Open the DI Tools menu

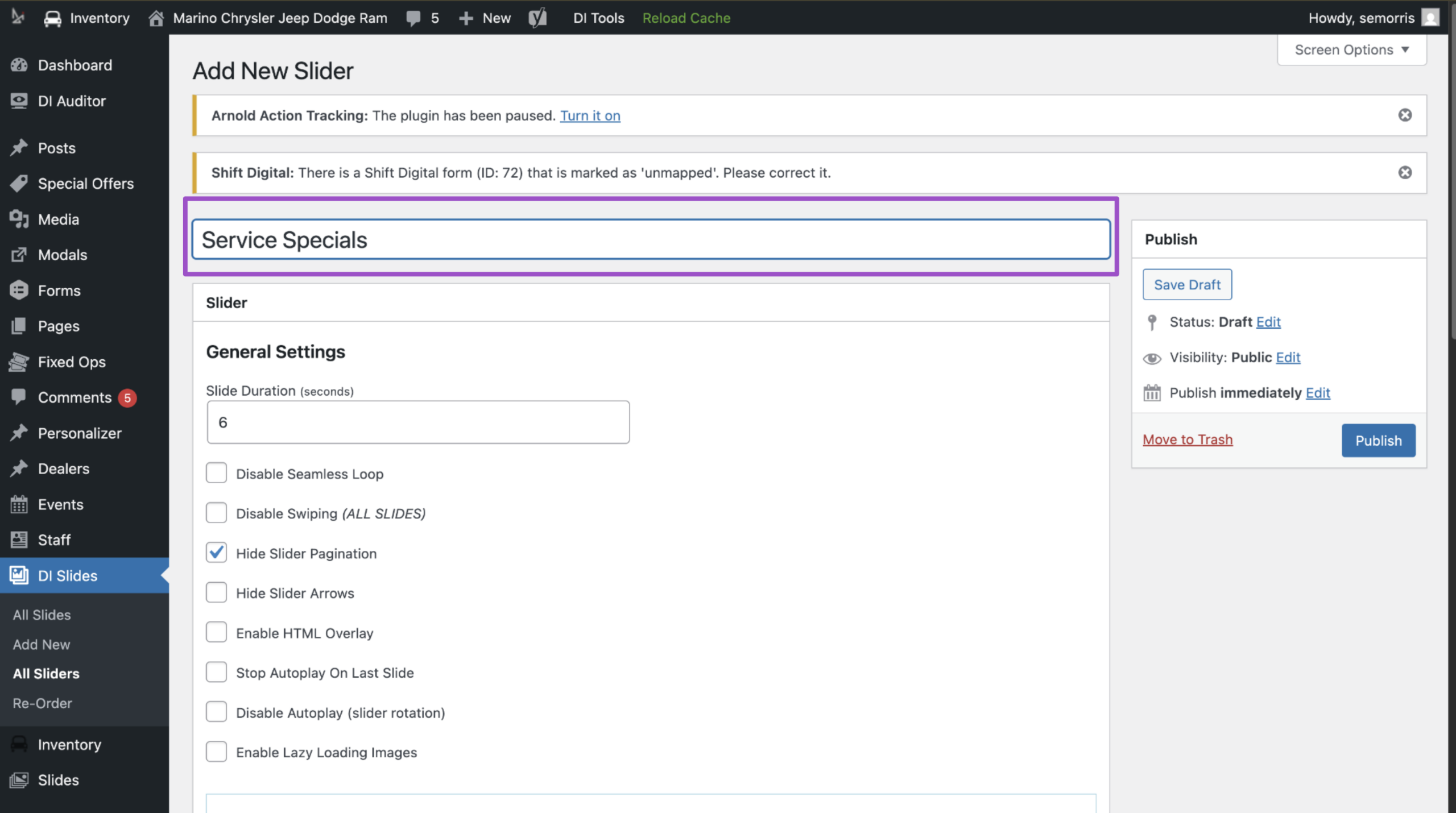coord(598,18)
